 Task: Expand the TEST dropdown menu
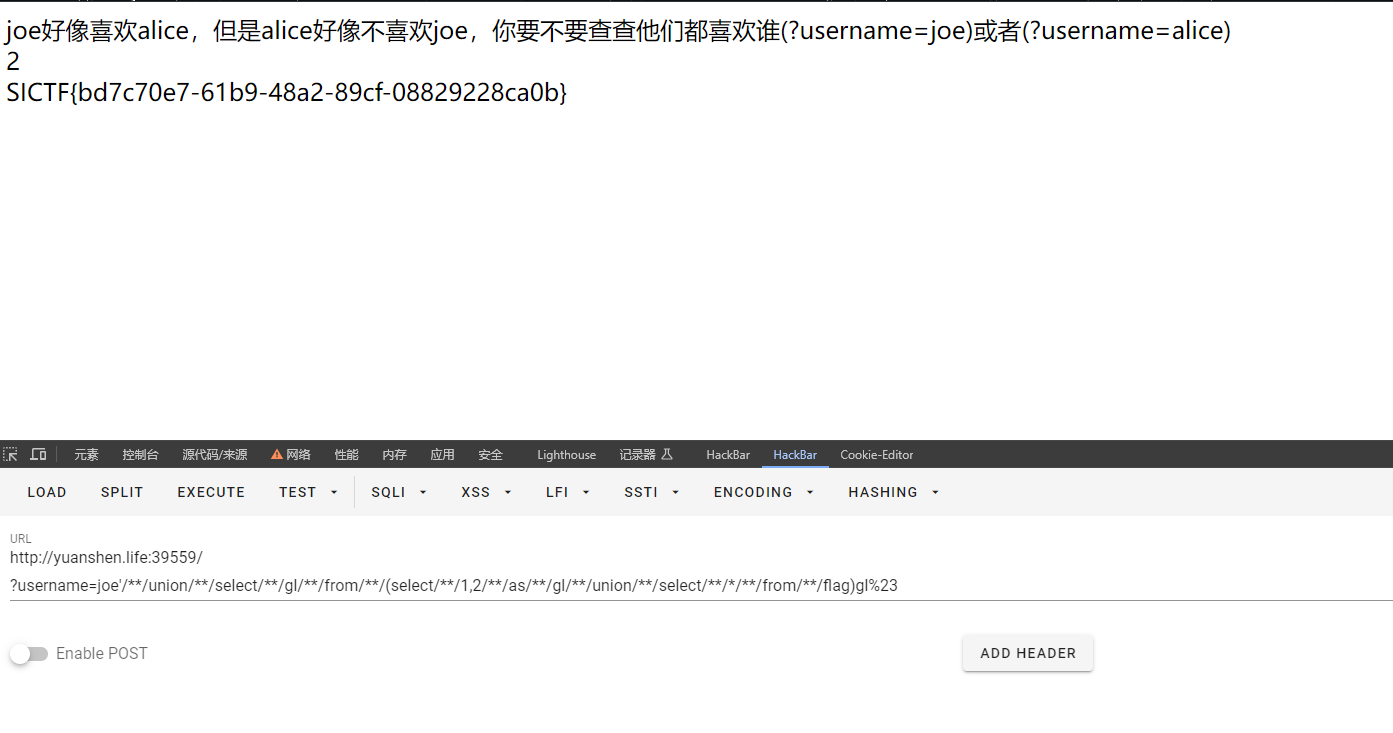click(x=308, y=492)
